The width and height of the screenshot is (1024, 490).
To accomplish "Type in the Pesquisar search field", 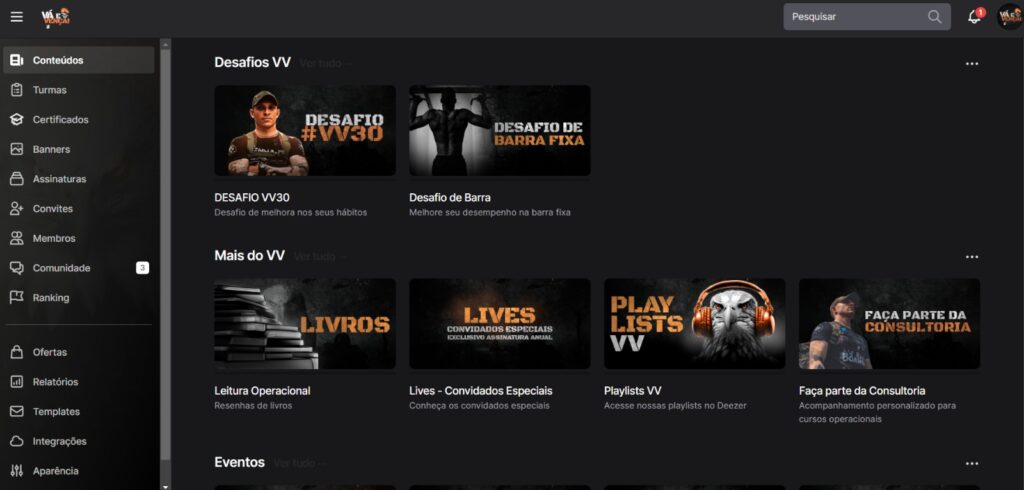I will pos(853,17).
